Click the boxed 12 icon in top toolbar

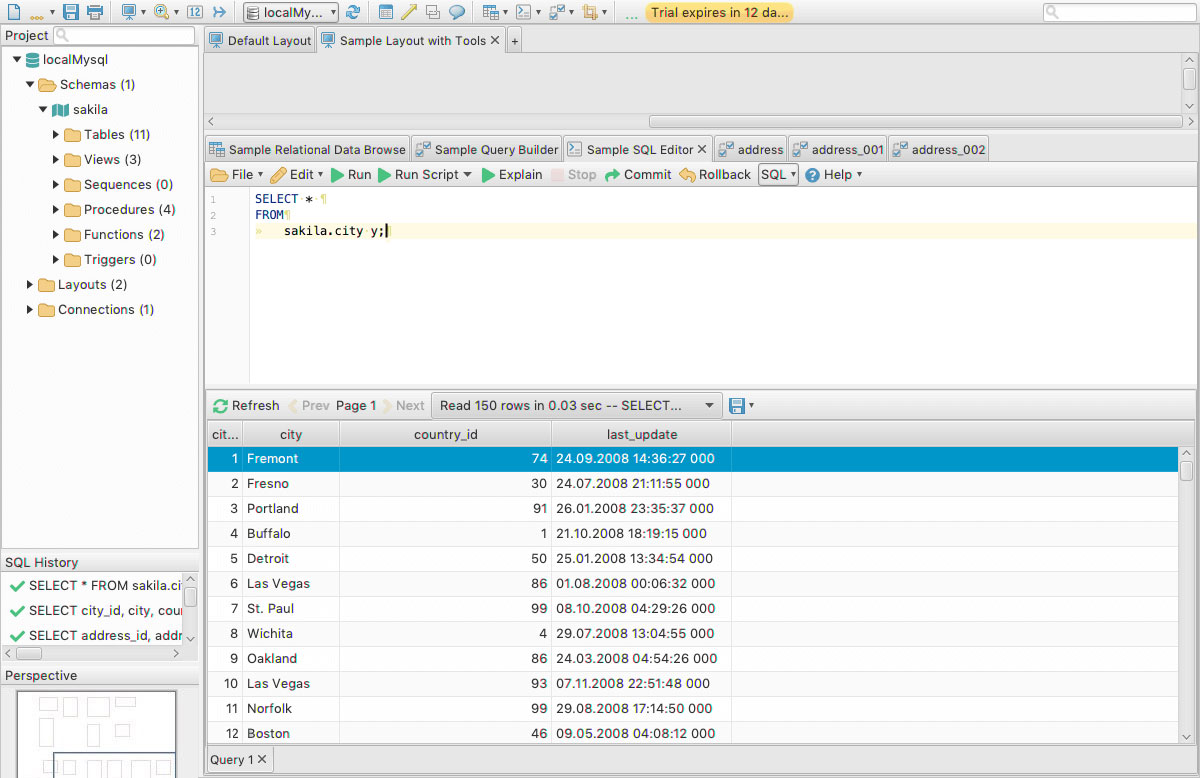click(195, 12)
